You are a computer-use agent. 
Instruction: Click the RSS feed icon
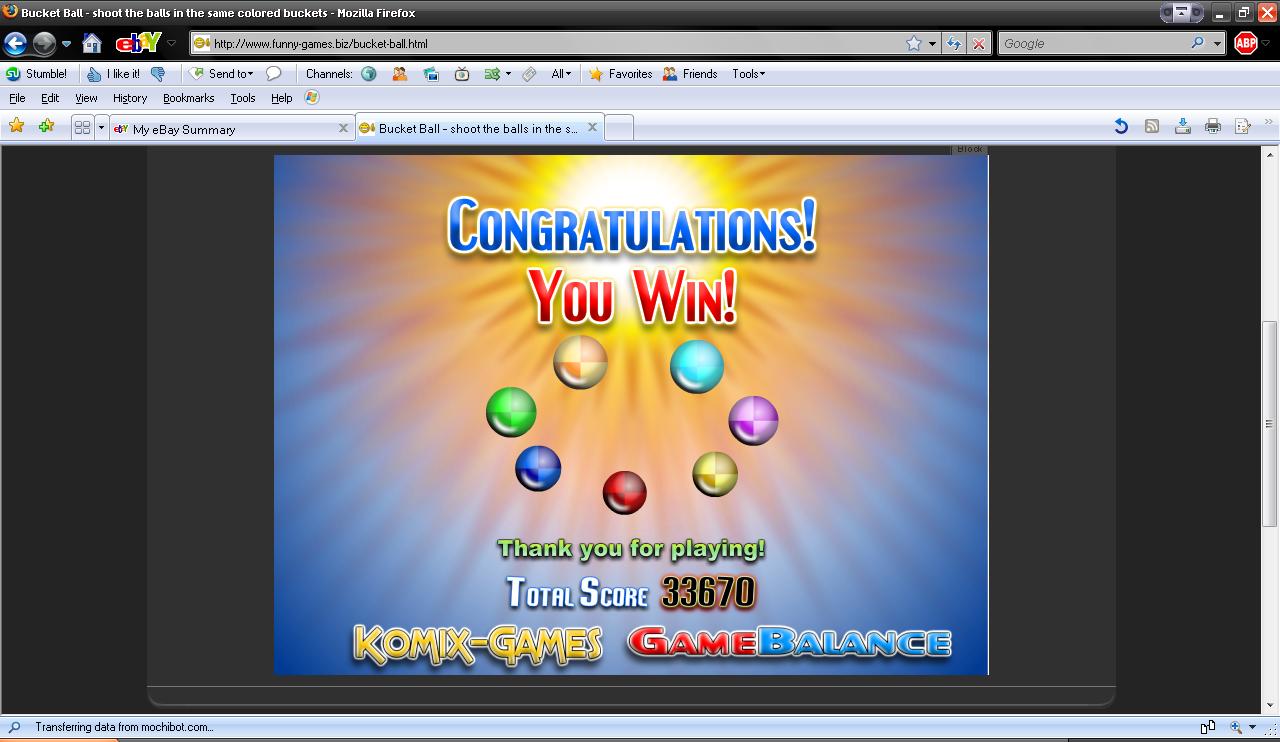pos(1152,126)
